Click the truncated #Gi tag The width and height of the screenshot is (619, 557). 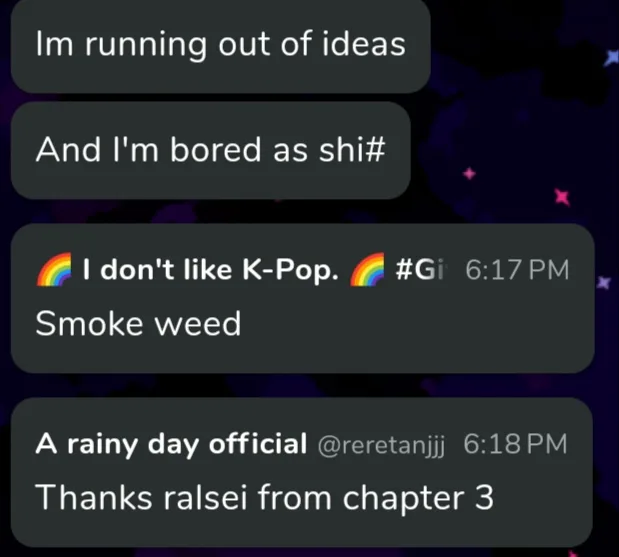pos(421,270)
